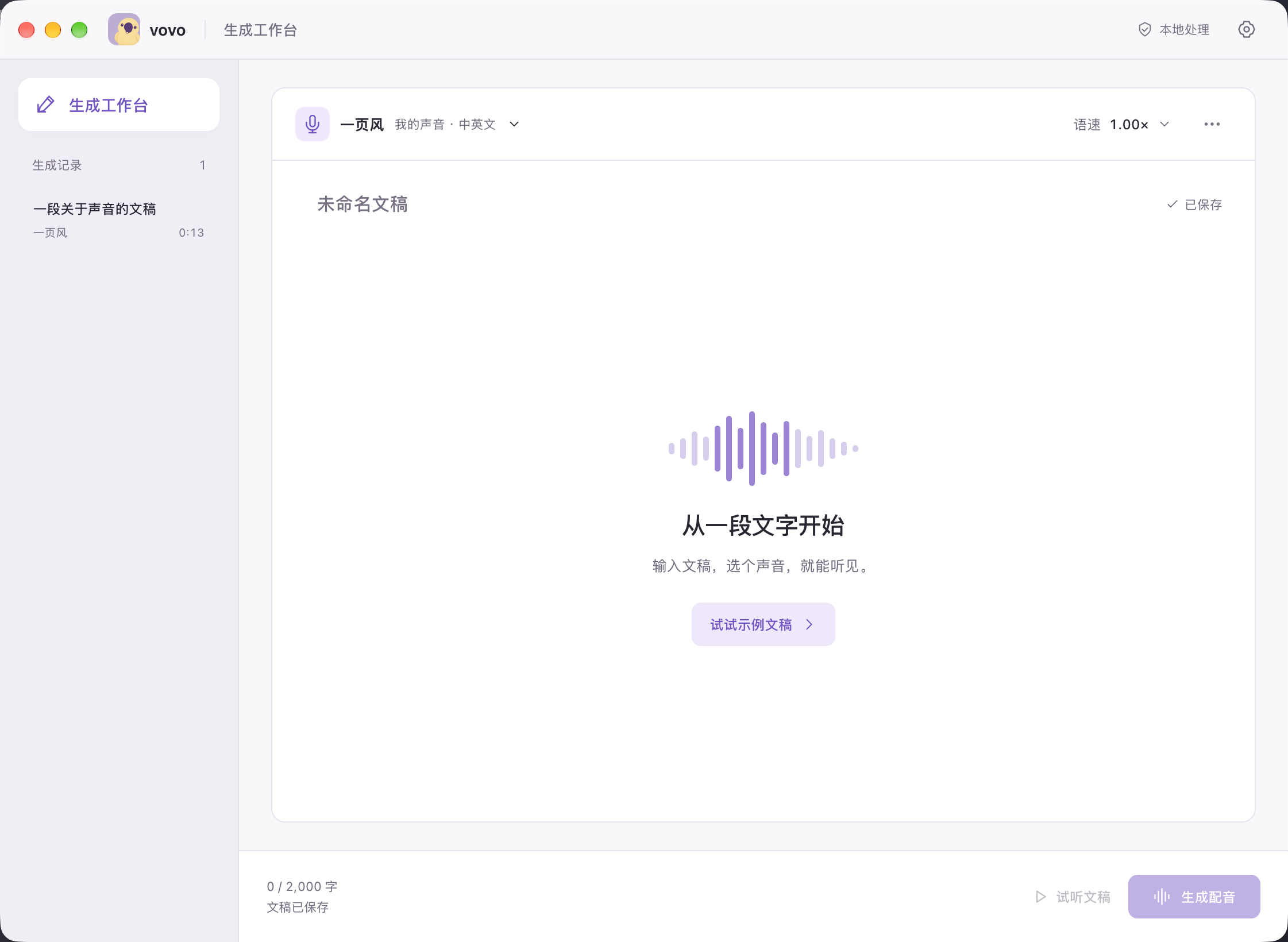Expand the 一页风 voice selector chevron
Screen dimensions: 1288x942
[514, 124]
